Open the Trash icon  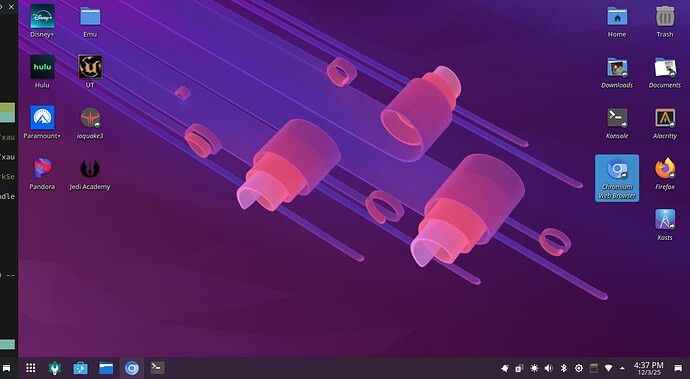click(x=665, y=17)
